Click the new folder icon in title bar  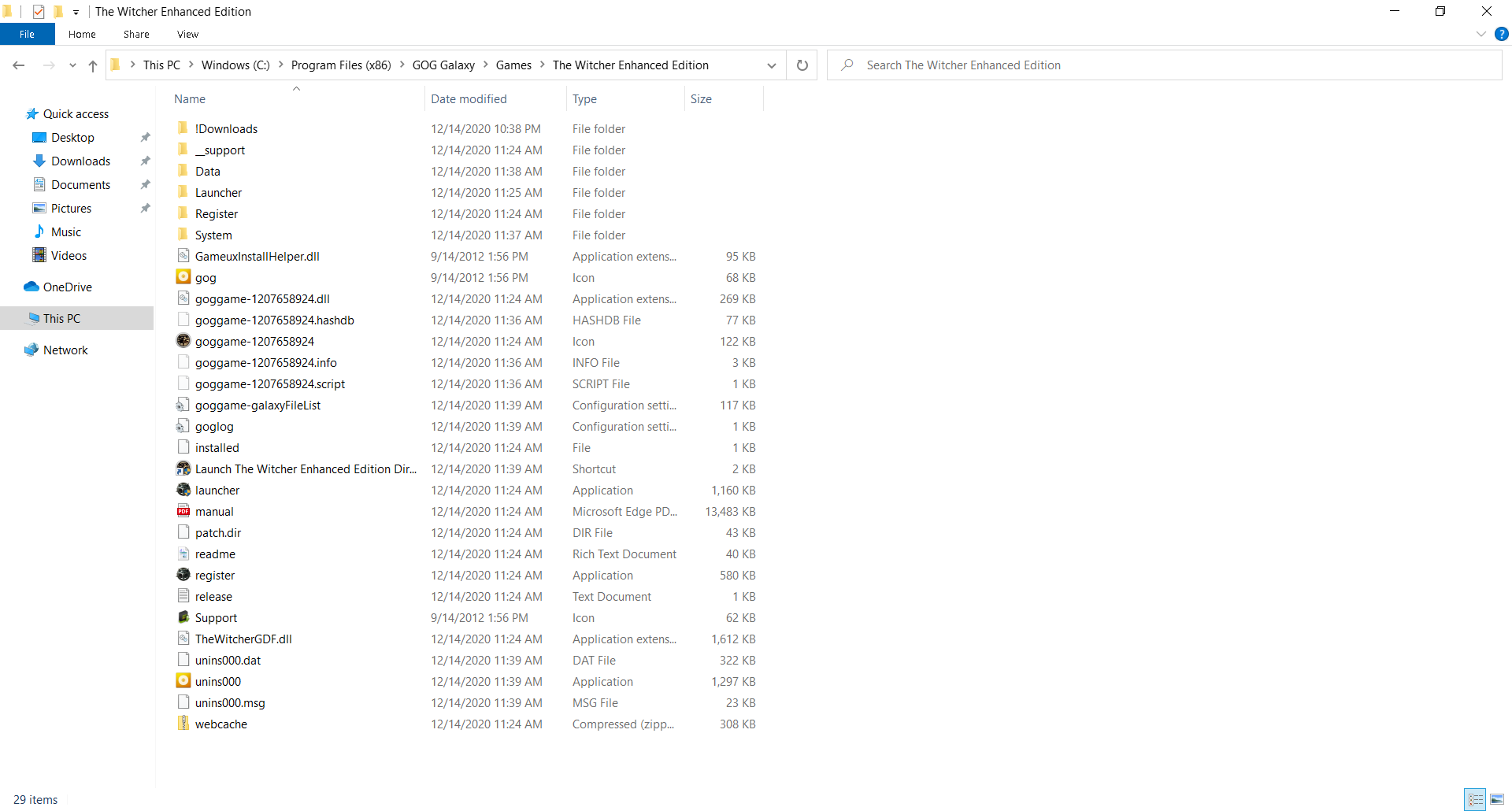pos(58,12)
